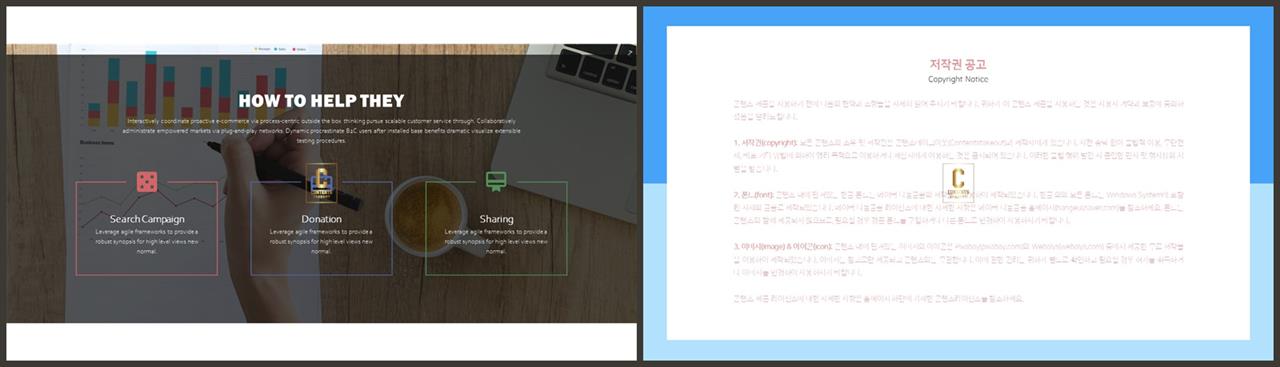Select the HOW TO HELP THEY heading
The width and height of the screenshot is (1280, 367).
[321, 100]
